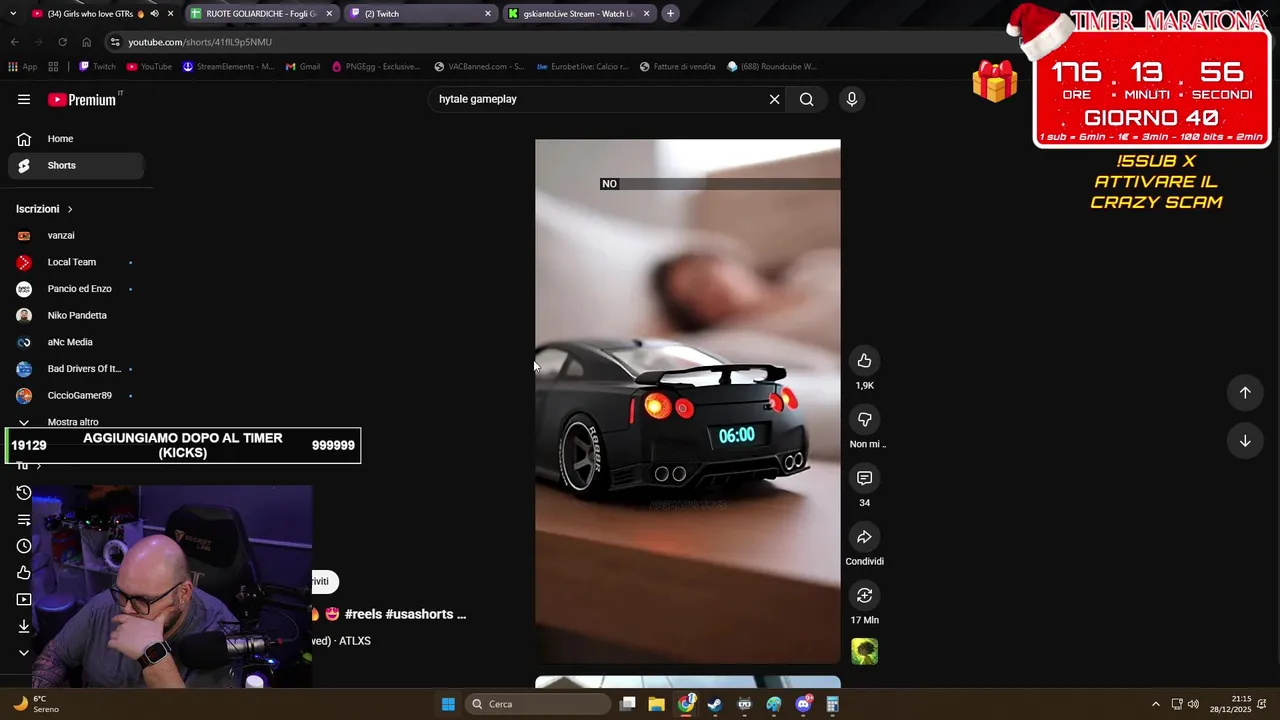This screenshot has height=720, width=1280.
Task: Click the address bar URL
Action: (200, 42)
